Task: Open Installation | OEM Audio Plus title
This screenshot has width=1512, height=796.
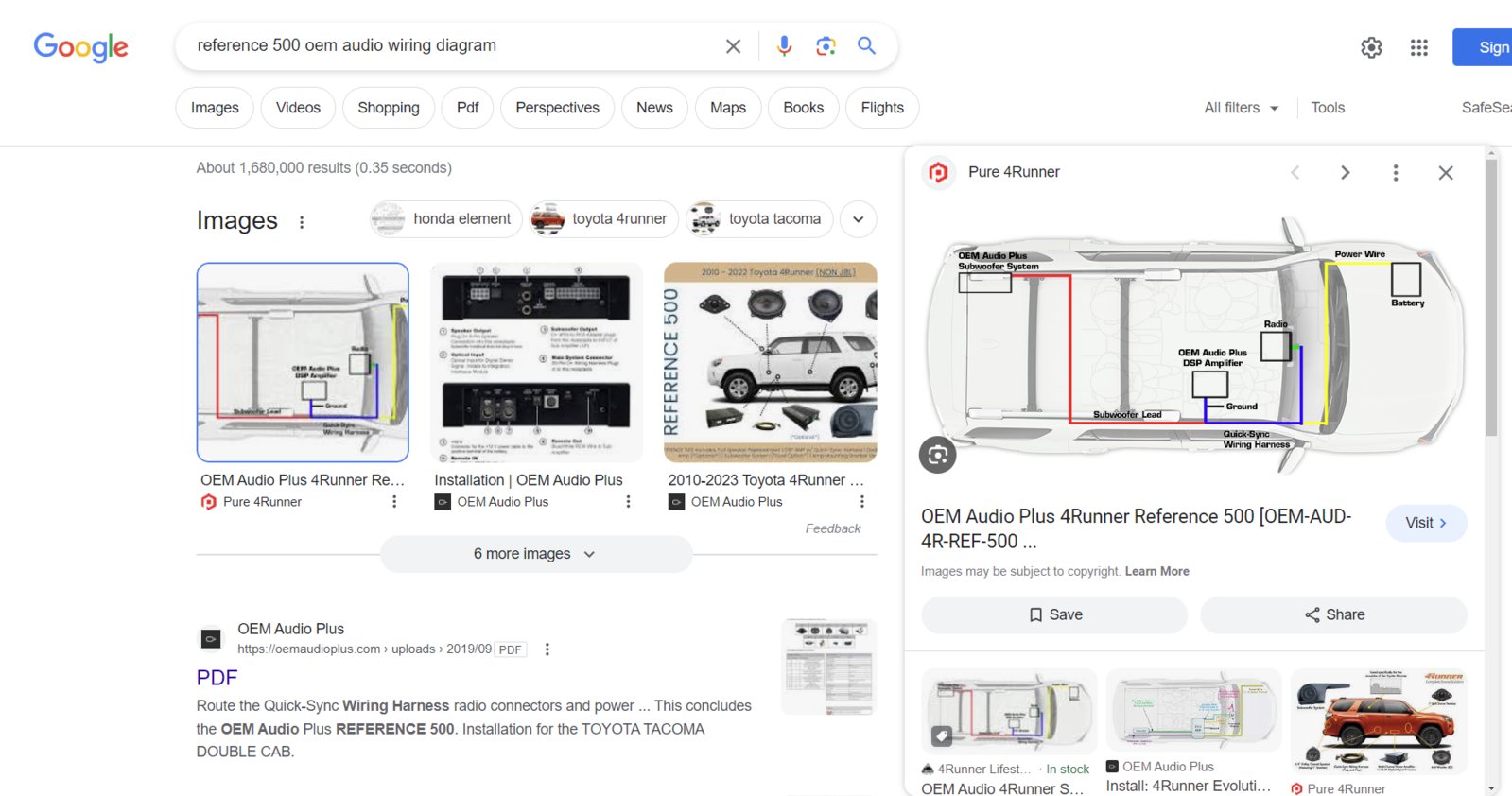Action: tap(529, 480)
